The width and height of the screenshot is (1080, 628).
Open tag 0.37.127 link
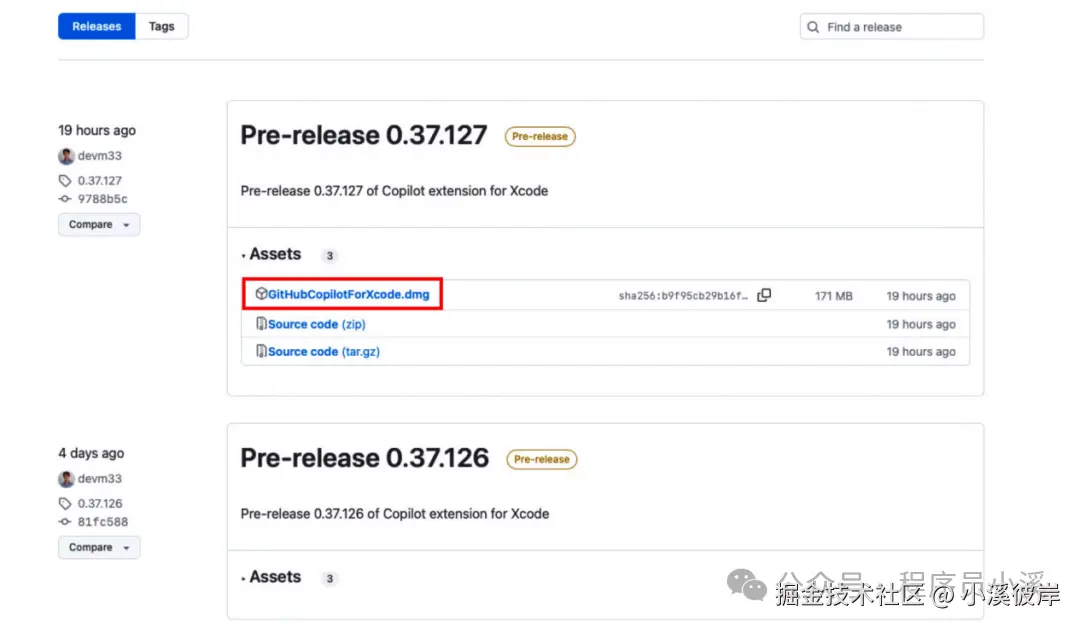(100, 180)
